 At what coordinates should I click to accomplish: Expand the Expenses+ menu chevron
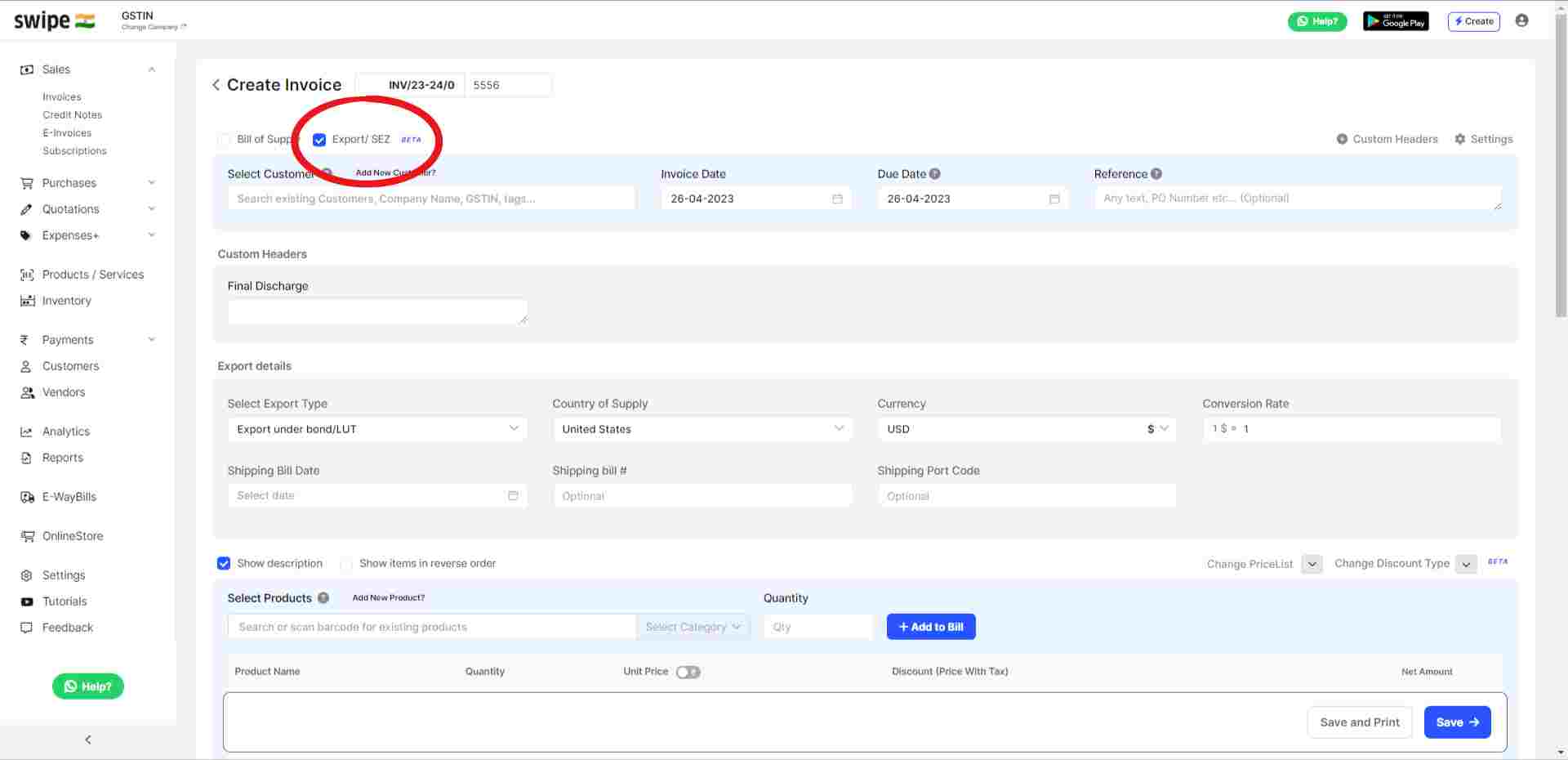(x=152, y=235)
